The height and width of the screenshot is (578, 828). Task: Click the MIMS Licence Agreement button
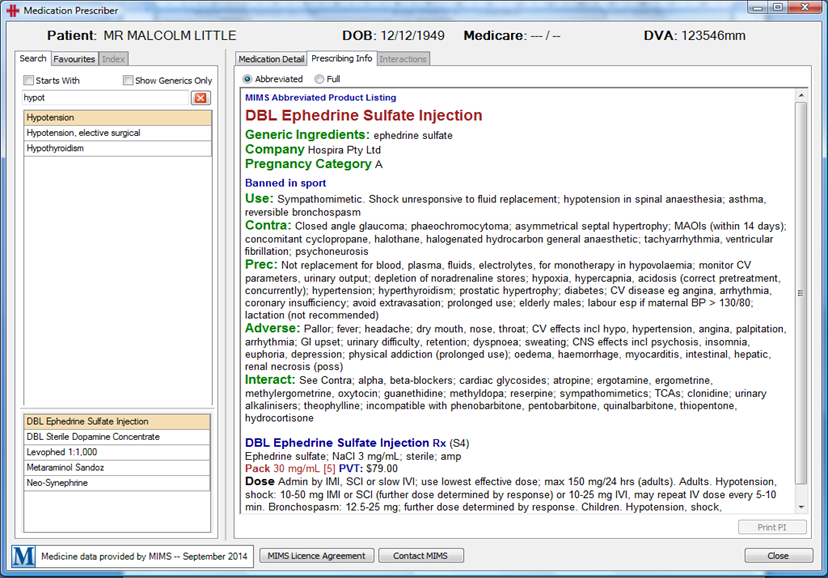(317, 556)
